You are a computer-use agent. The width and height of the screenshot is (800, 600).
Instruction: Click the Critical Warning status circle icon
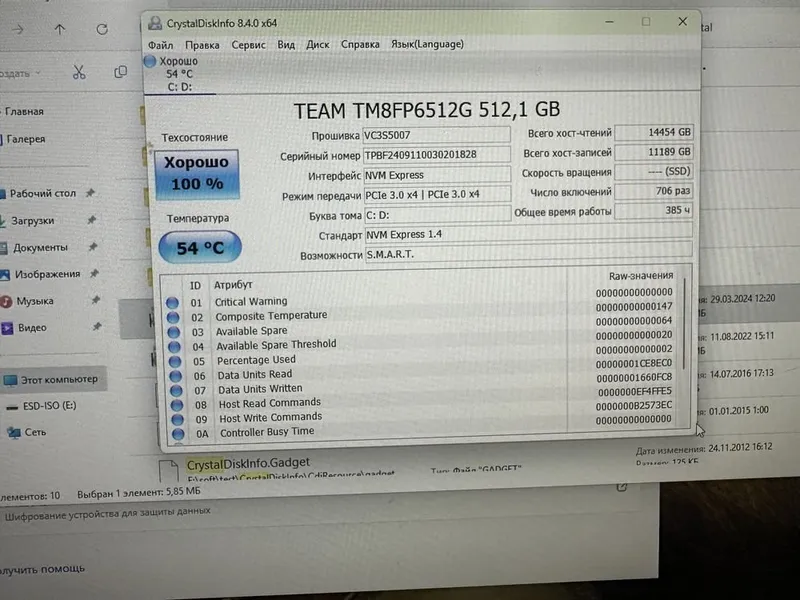(x=172, y=303)
